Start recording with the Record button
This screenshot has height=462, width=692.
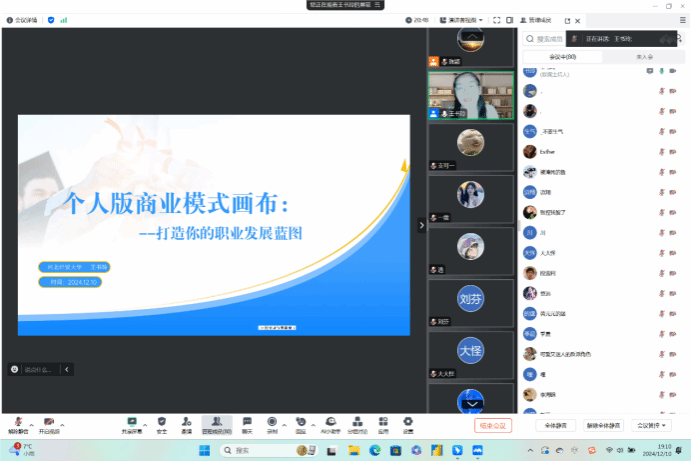click(x=272, y=425)
